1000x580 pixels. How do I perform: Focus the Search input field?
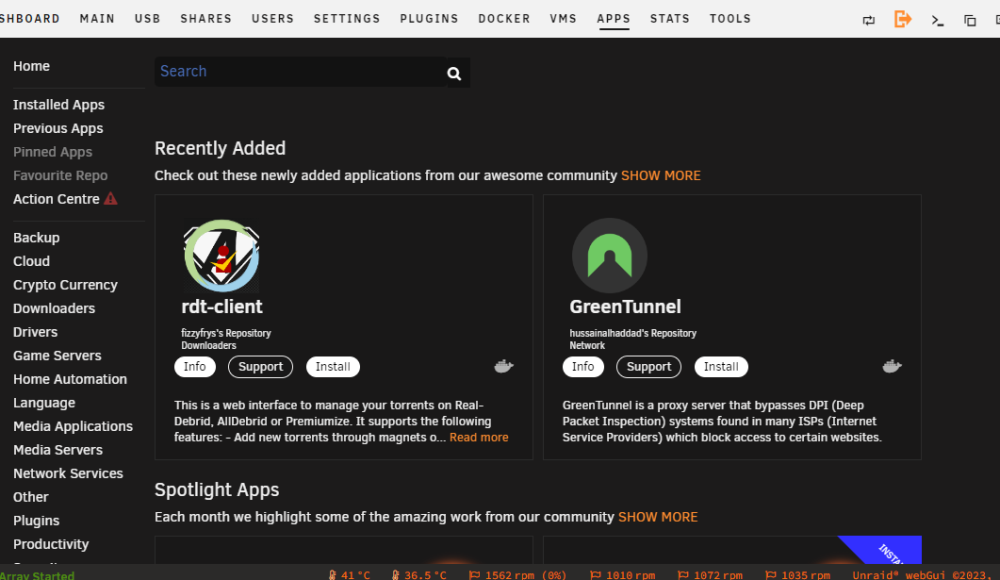300,71
